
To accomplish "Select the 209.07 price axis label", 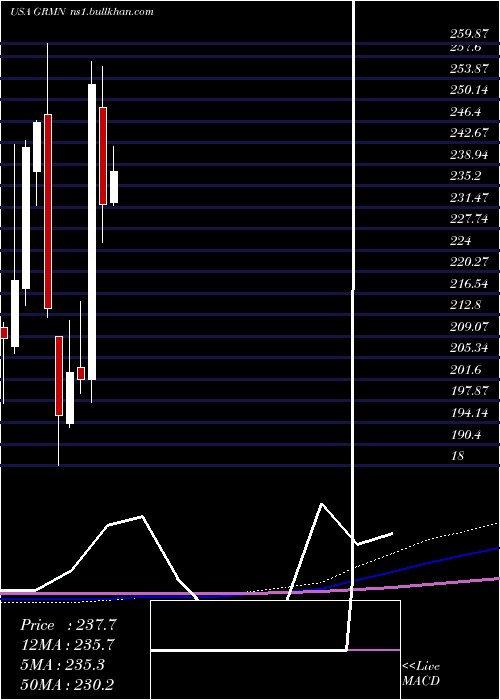I will 469,327.
